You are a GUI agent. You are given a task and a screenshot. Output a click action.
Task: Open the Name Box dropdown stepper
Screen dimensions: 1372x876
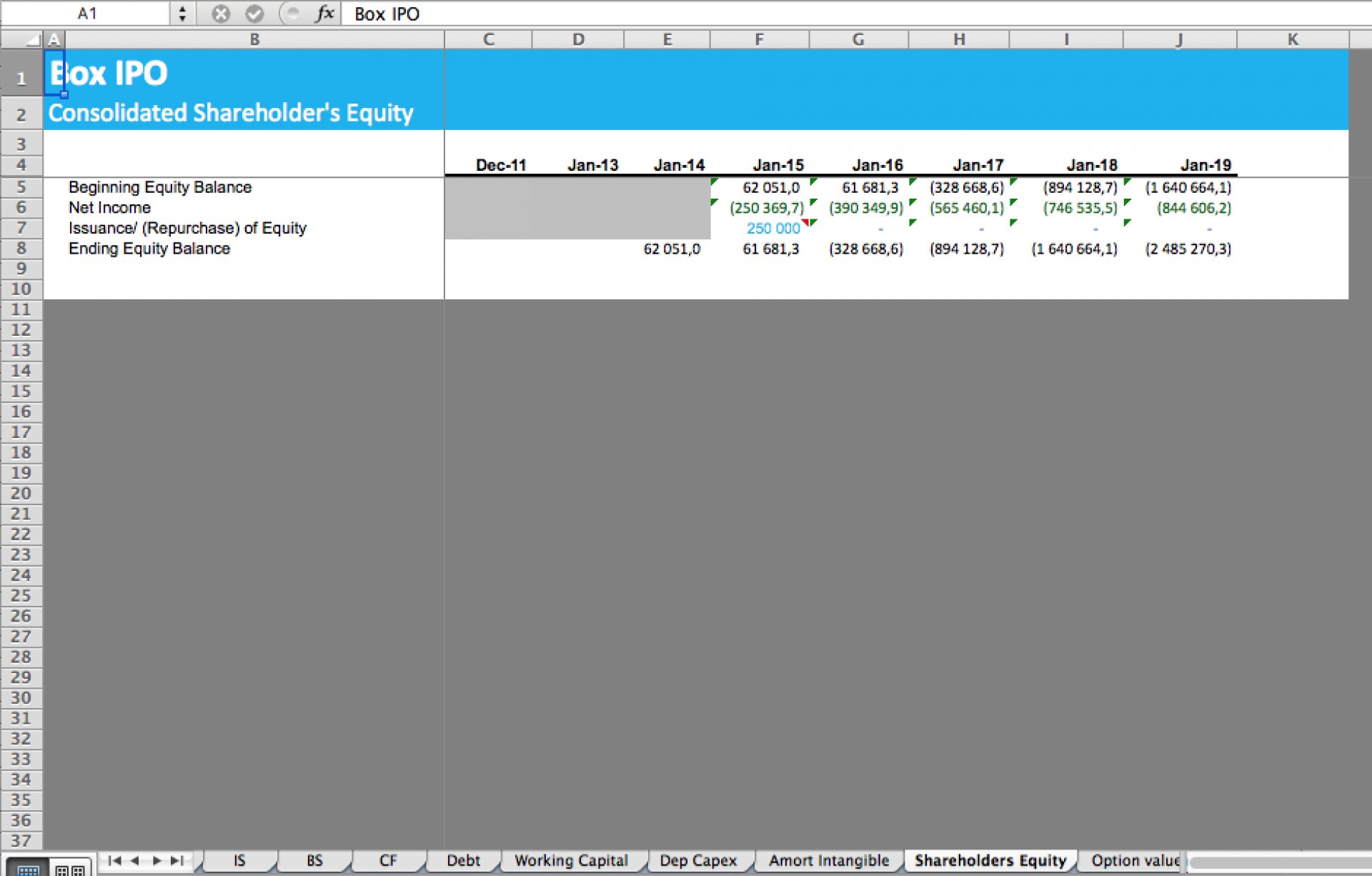182,14
